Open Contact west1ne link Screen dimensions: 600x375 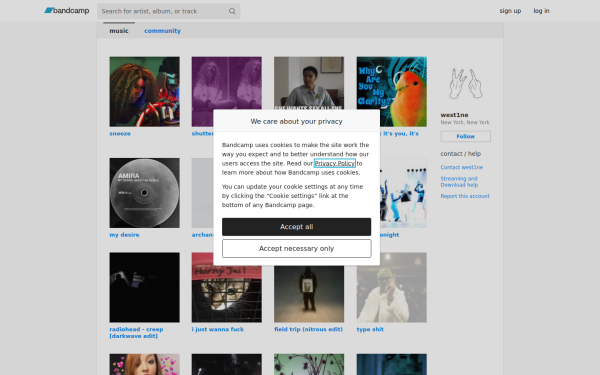point(461,167)
